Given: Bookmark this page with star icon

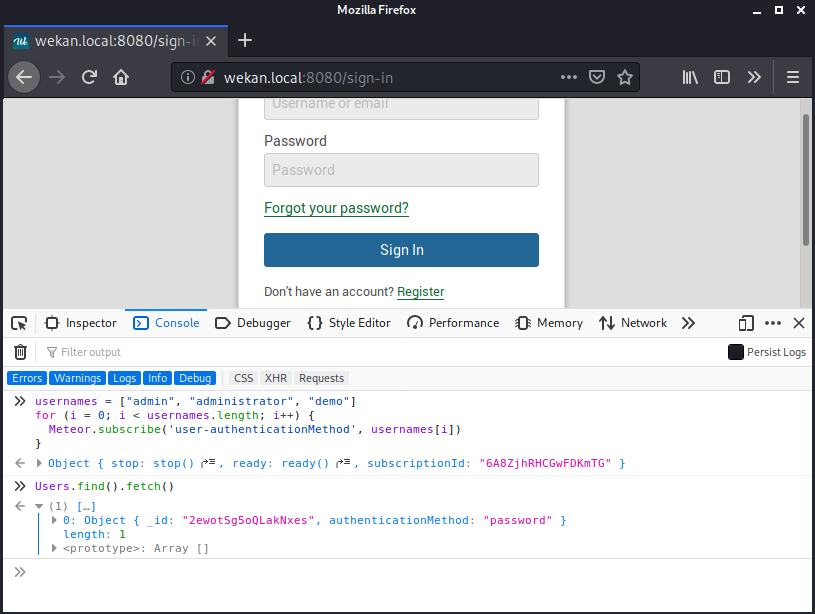Looking at the screenshot, I should [625, 77].
